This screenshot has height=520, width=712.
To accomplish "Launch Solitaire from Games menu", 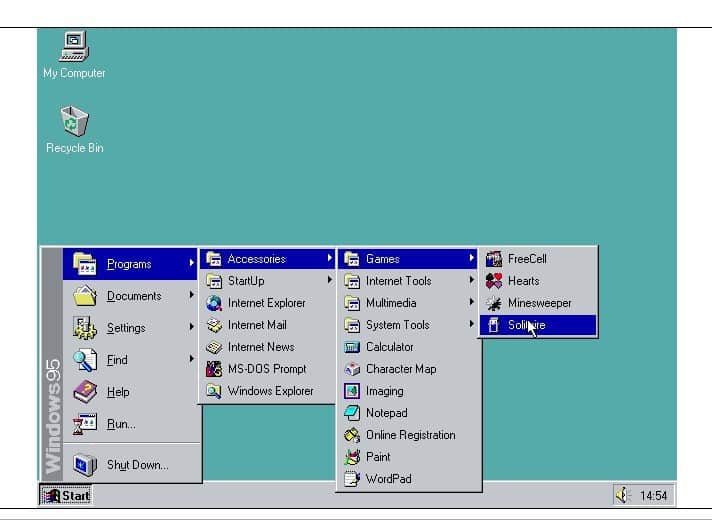I will (538, 325).
